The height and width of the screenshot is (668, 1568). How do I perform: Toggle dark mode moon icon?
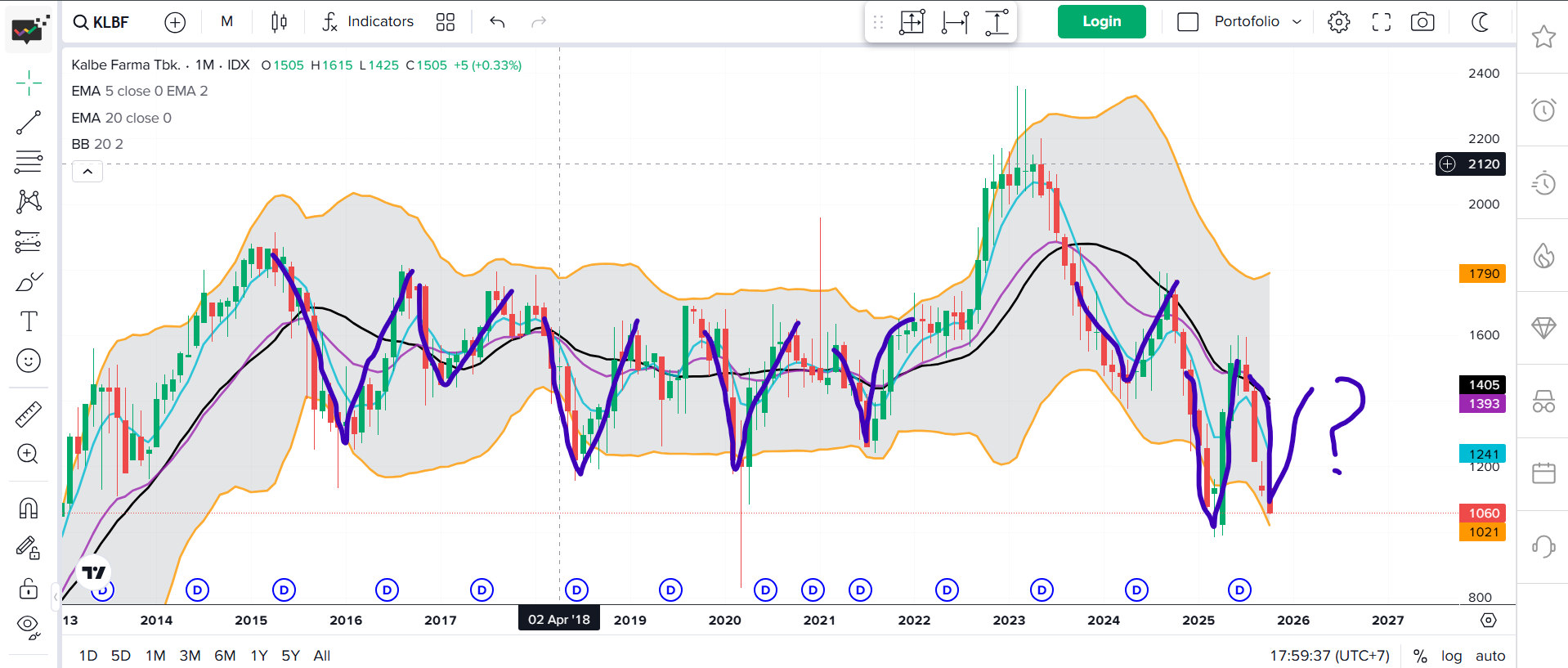pyautogui.click(x=1480, y=22)
